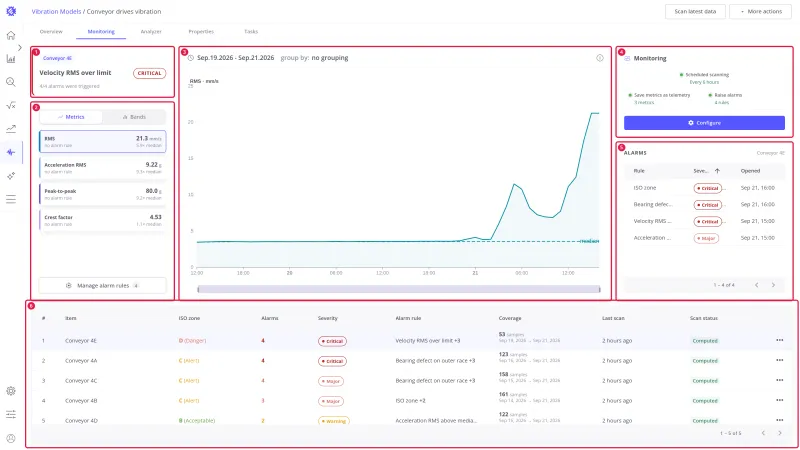This screenshot has width=800, height=450.
Task: Click the 3 metrics link in Monitoring
Action: [x=644, y=103]
